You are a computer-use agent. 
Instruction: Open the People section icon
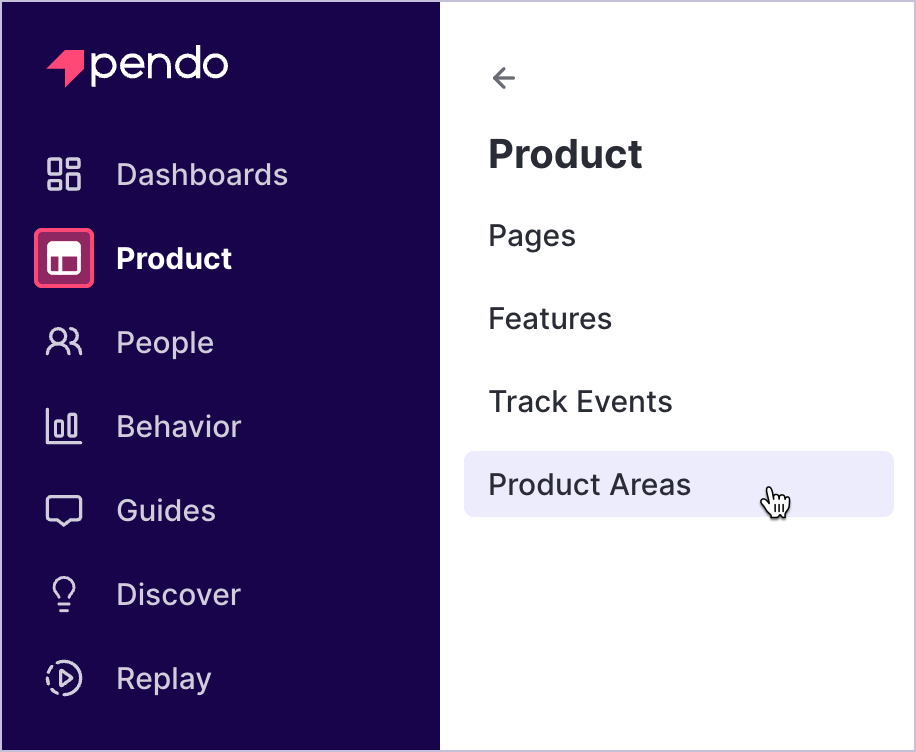coord(63,342)
